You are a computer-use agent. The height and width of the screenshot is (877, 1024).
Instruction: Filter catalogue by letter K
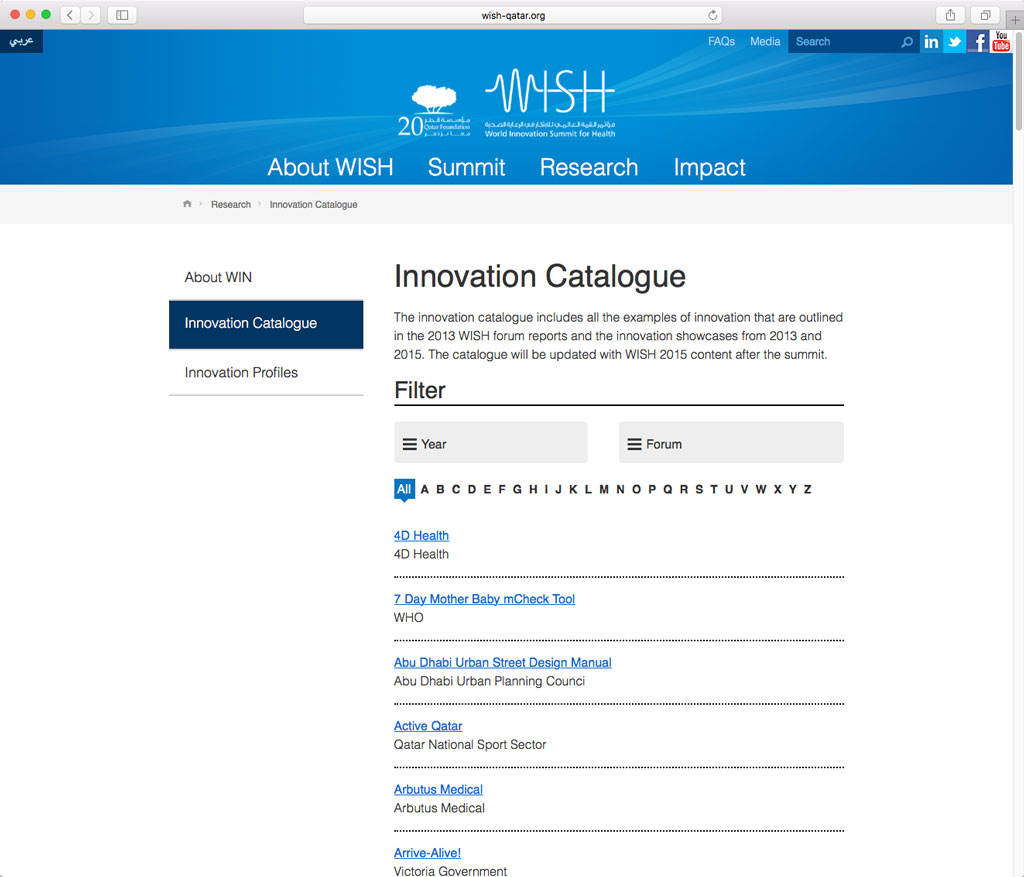[573, 489]
